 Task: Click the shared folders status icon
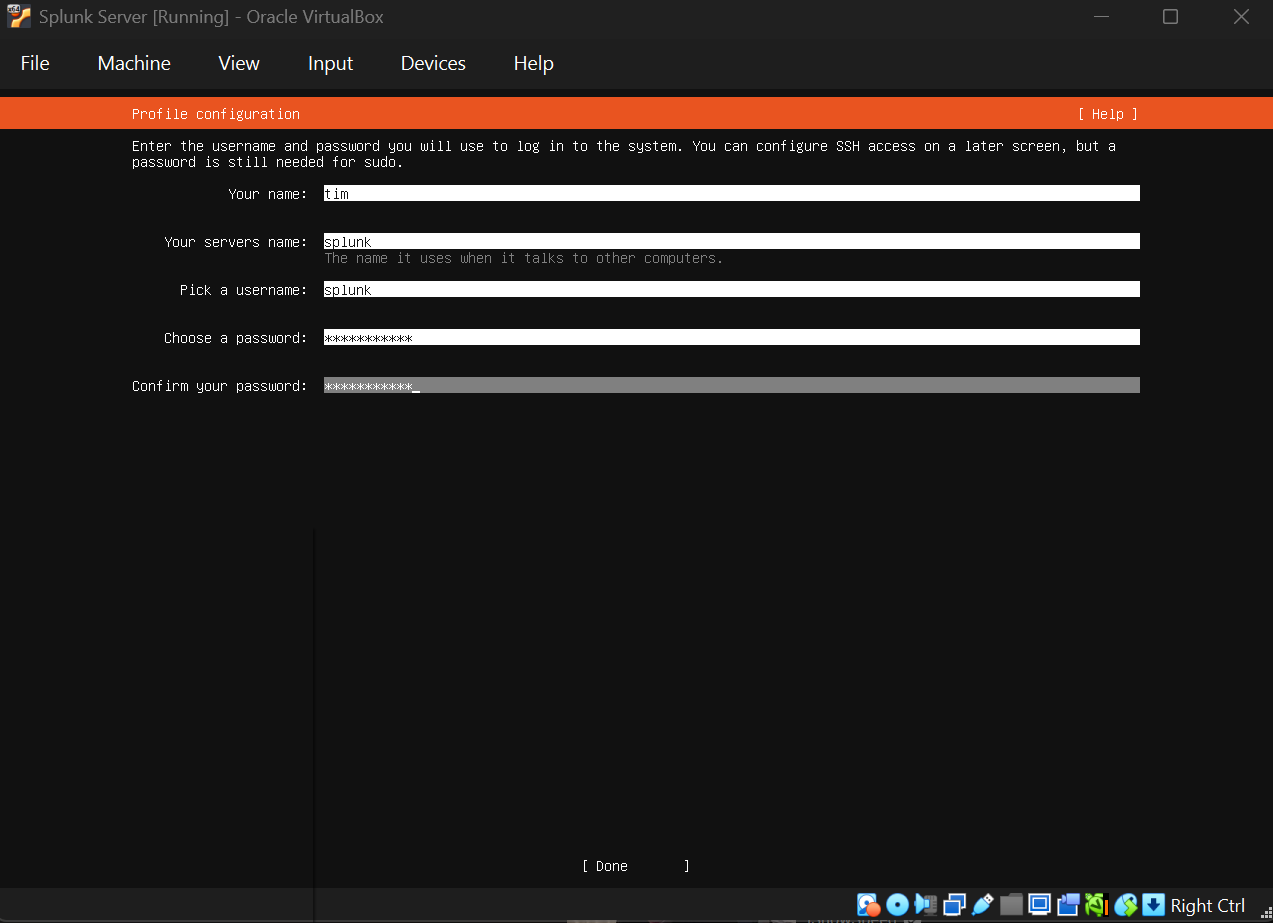coord(1010,905)
